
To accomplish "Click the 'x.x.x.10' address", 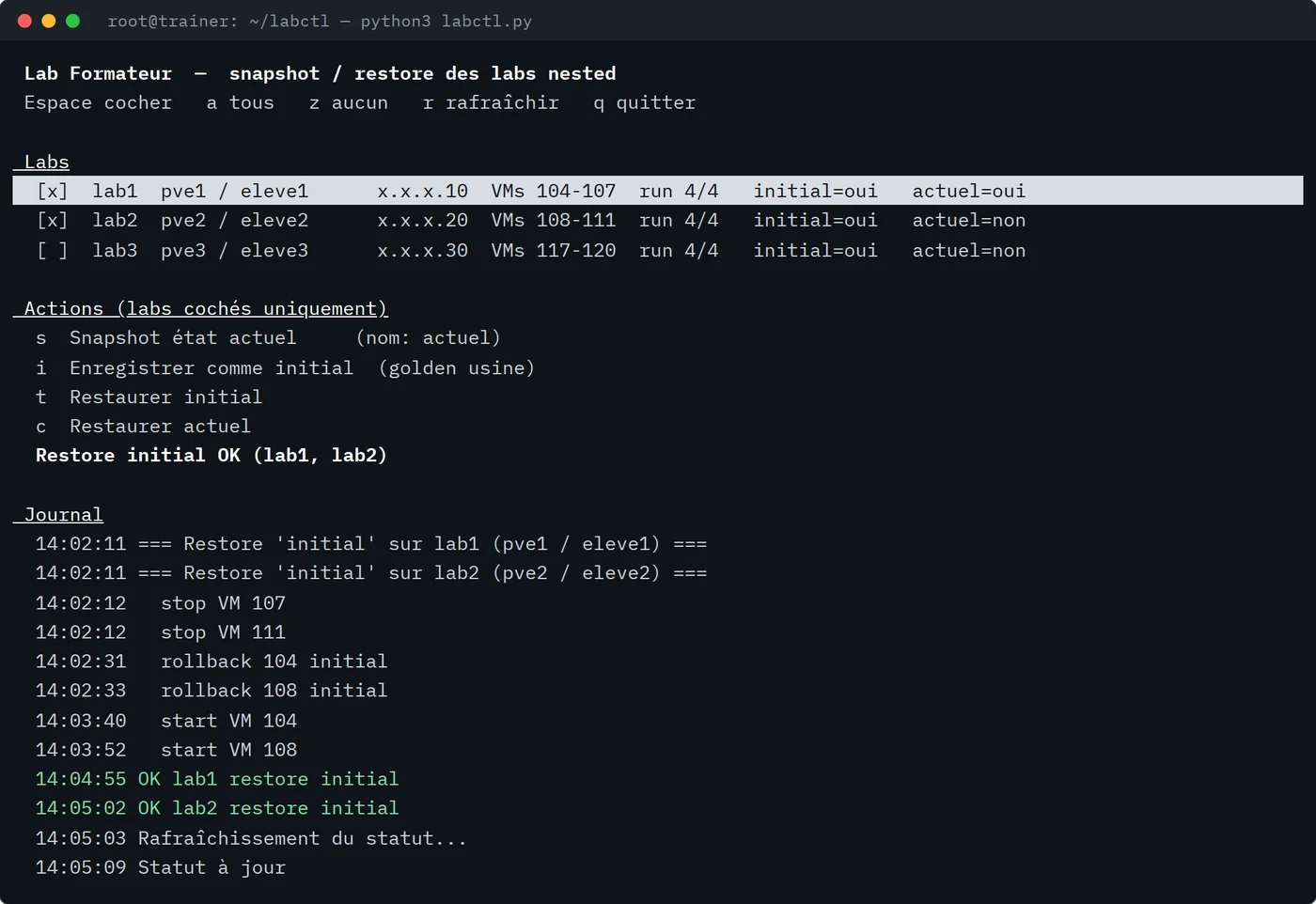I will click(x=423, y=191).
